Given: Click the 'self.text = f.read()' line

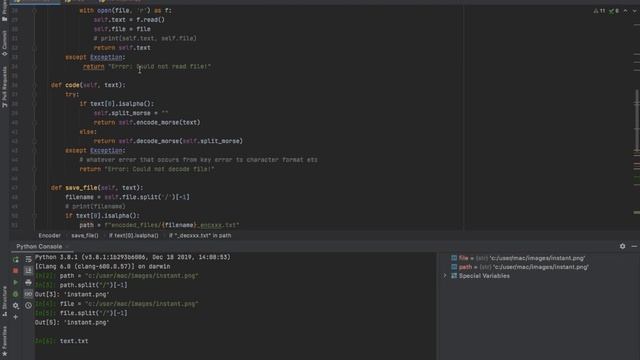Looking at the screenshot, I should tap(129, 20).
